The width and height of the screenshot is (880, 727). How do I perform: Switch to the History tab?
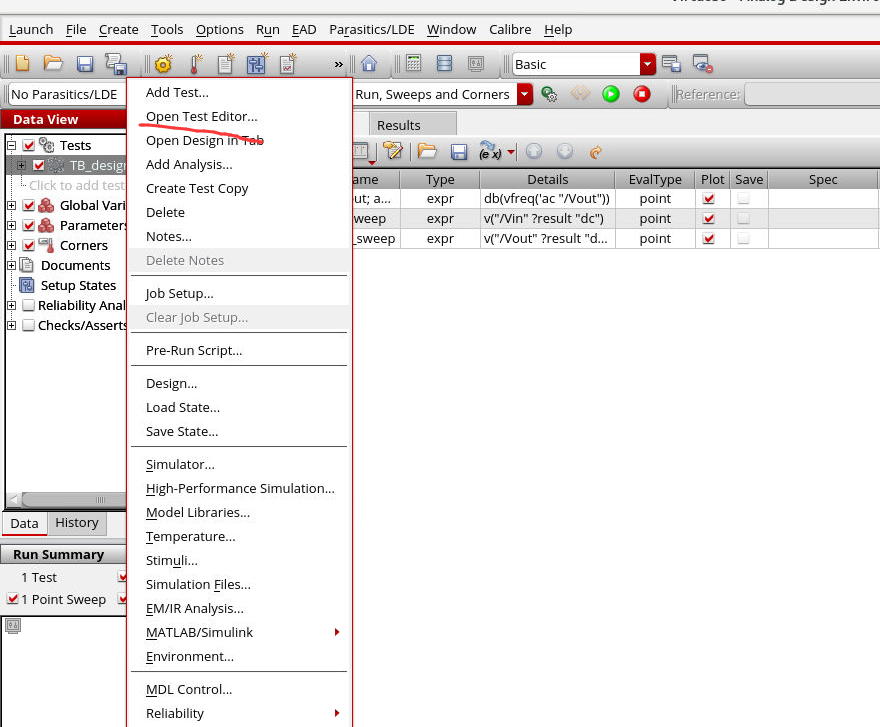(x=77, y=523)
